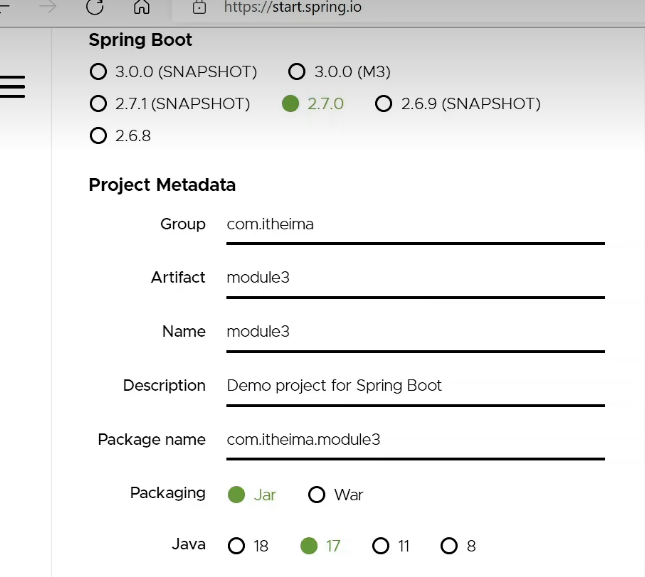Choose Spring Boot 2.7.1 (SNAPSHOT)
This screenshot has width=645, height=577.
(170, 104)
